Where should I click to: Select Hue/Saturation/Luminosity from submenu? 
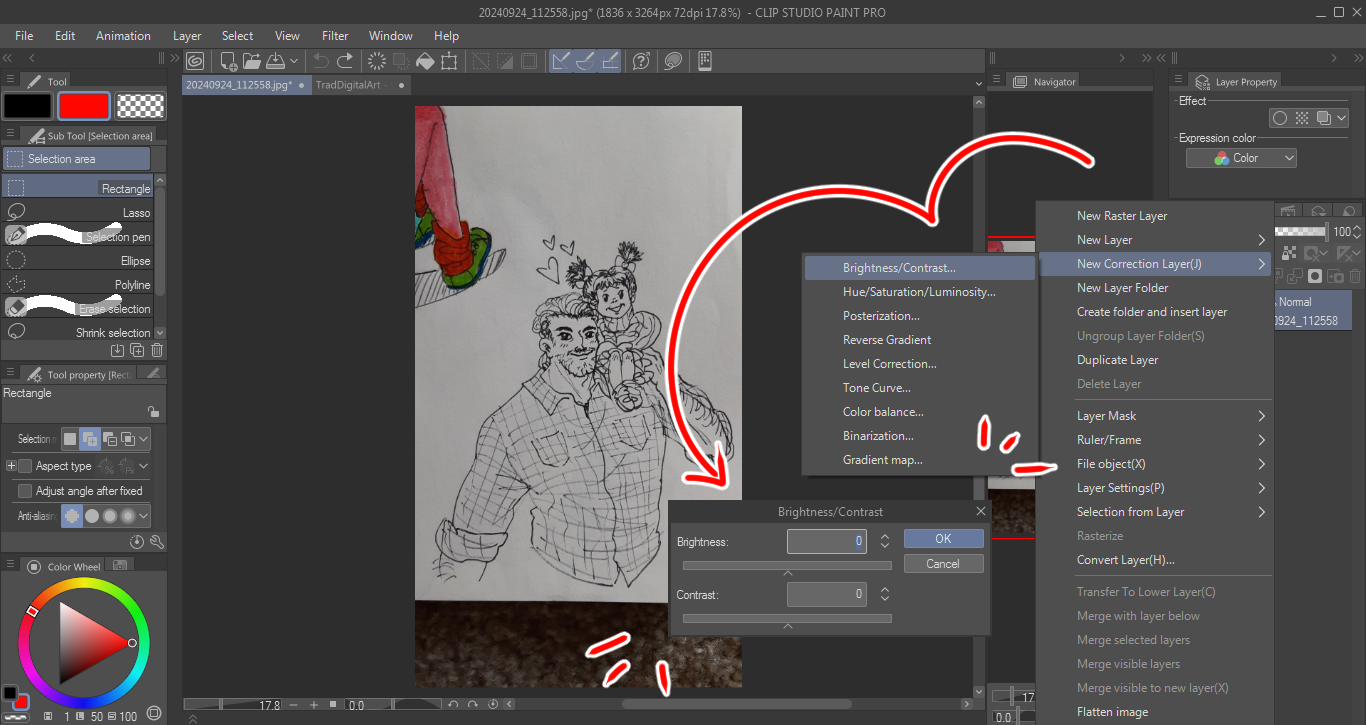(x=919, y=292)
